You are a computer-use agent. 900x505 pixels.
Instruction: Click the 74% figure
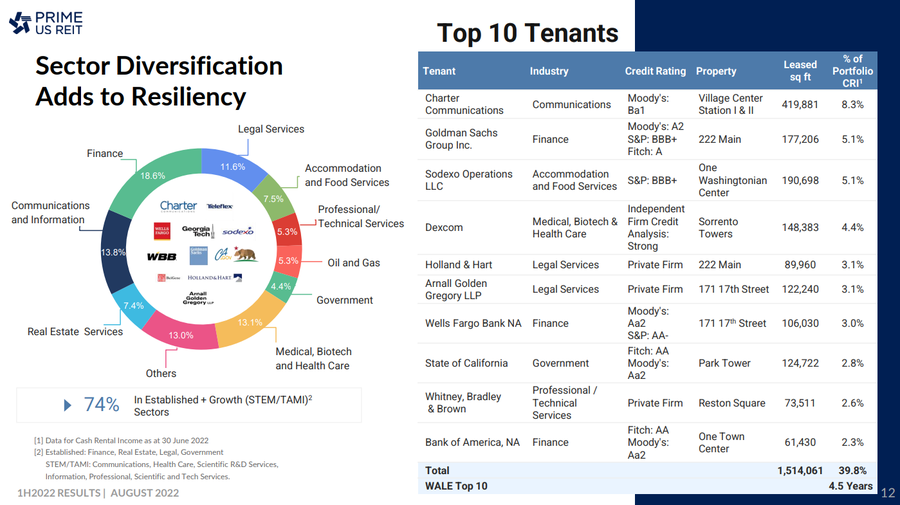[x=102, y=405]
